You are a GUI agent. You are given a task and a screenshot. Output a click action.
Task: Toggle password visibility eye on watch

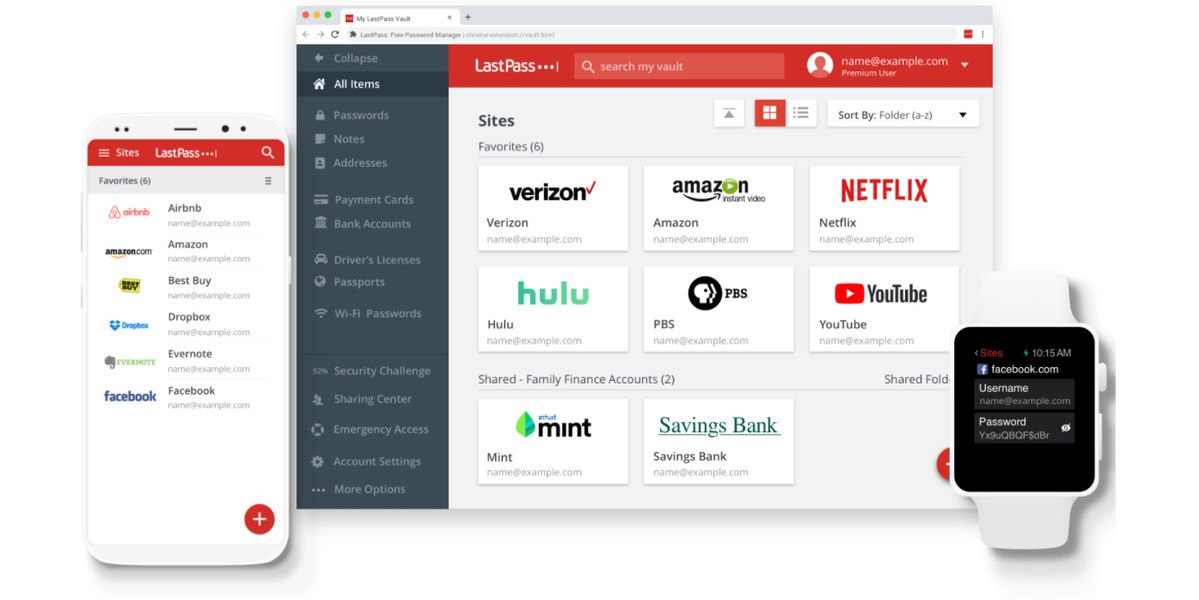coord(1065,428)
